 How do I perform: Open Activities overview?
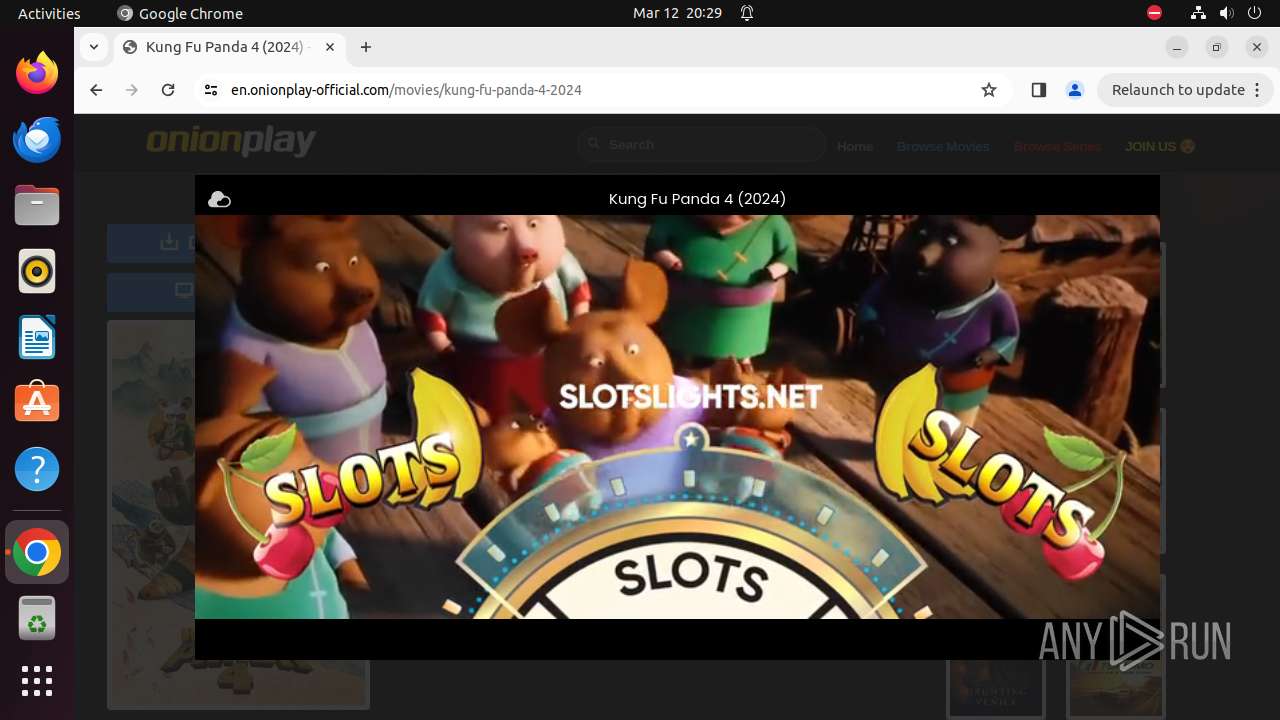[49, 13]
